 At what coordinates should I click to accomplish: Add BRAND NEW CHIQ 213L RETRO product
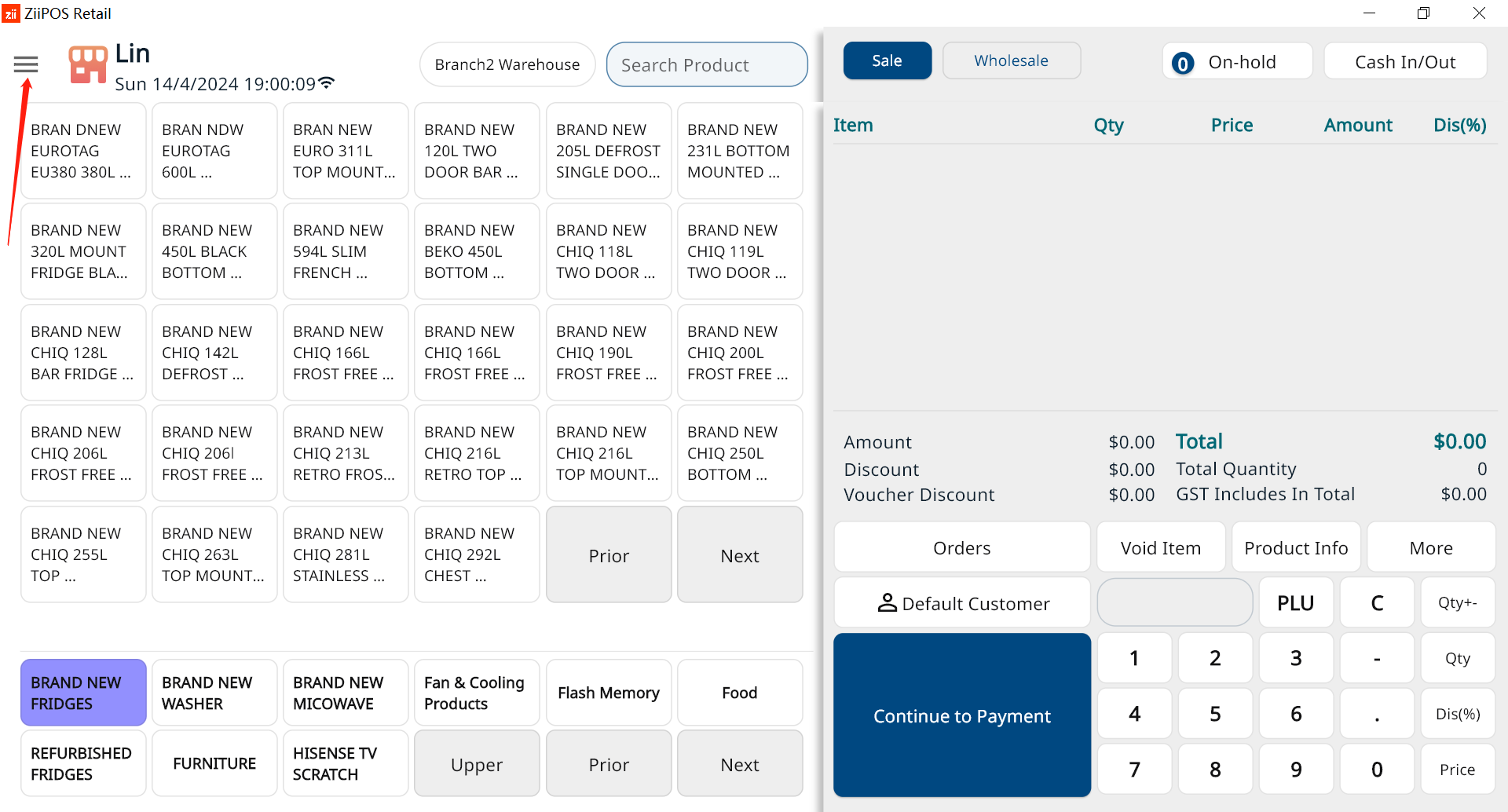pyautogui.click(x=346, y=453)
